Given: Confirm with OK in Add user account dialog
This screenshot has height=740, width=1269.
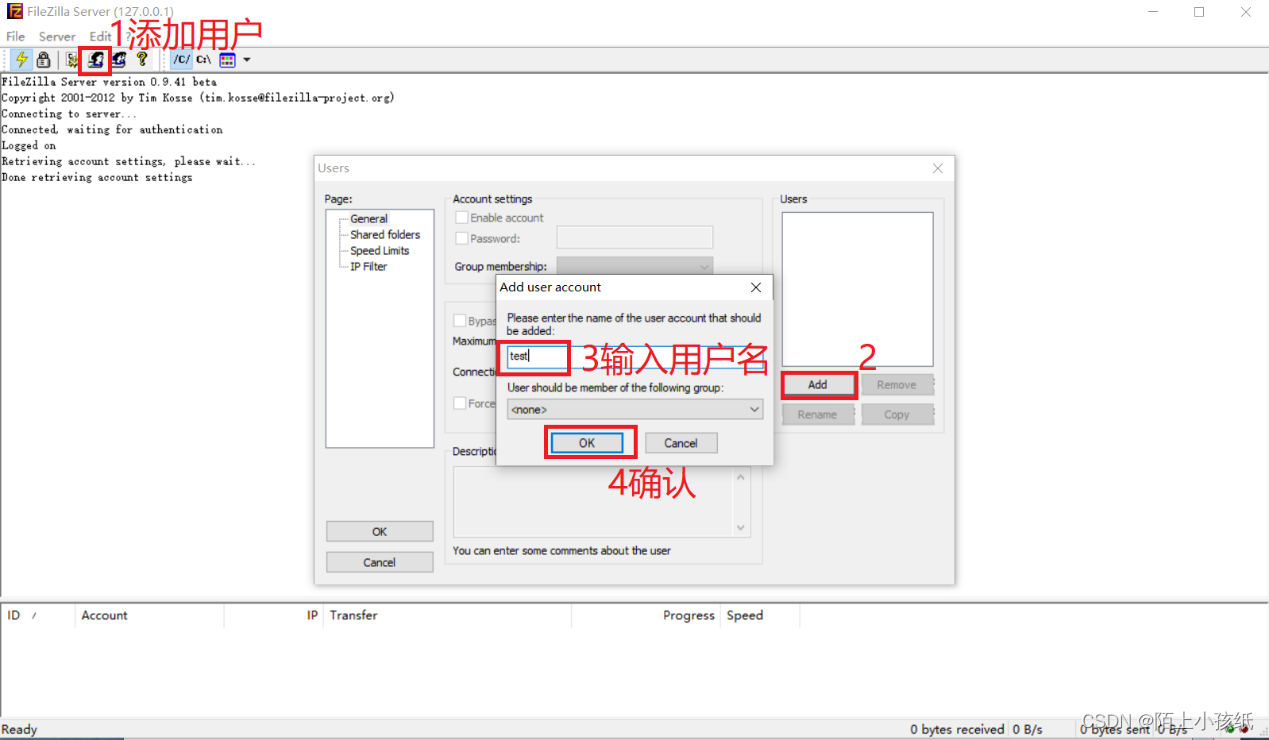Looking at the screenshot, I should click(x=587, y=443).
